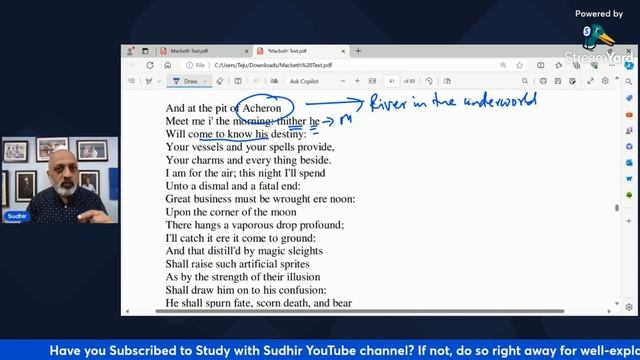Select the Erase tool
The height and width of the screenshot is (360, 640).
tap(220, 81)
